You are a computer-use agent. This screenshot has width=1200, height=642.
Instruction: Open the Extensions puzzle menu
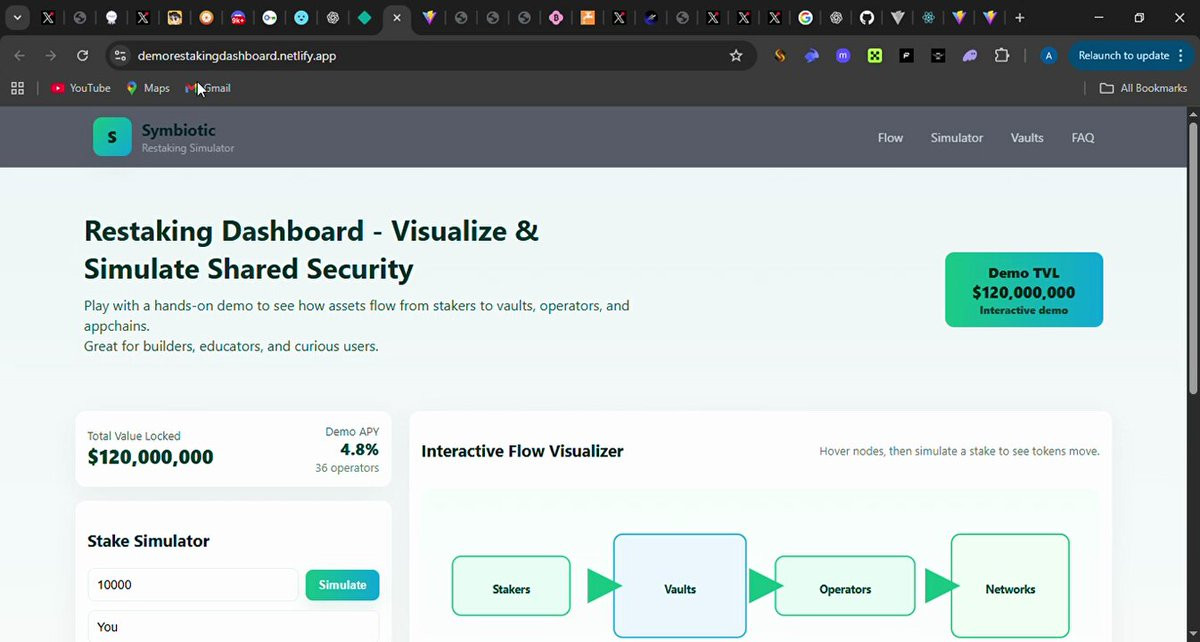click(1002, 56)
